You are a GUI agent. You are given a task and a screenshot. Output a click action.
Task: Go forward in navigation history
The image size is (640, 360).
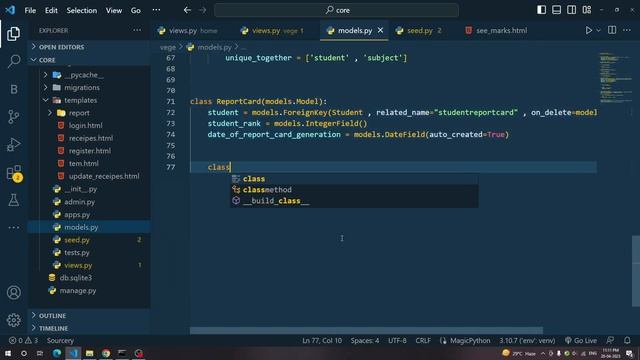pyautogui.click(x=202, y=10)
